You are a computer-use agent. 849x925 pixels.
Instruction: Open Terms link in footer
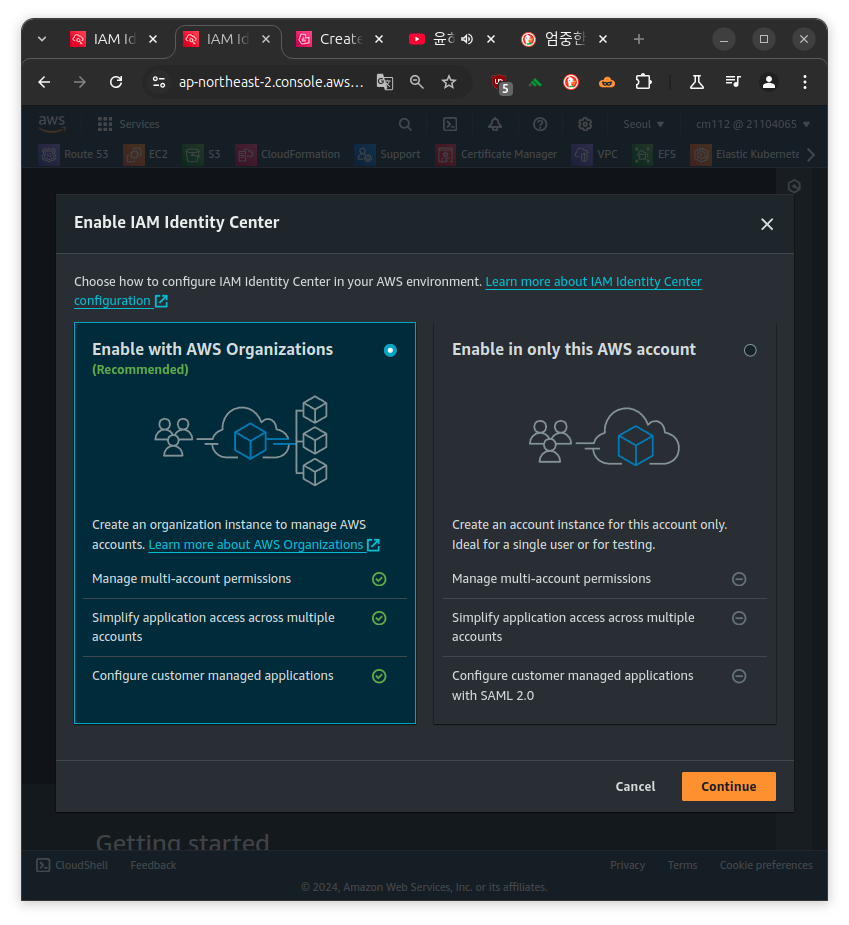(x=682, y=865)
